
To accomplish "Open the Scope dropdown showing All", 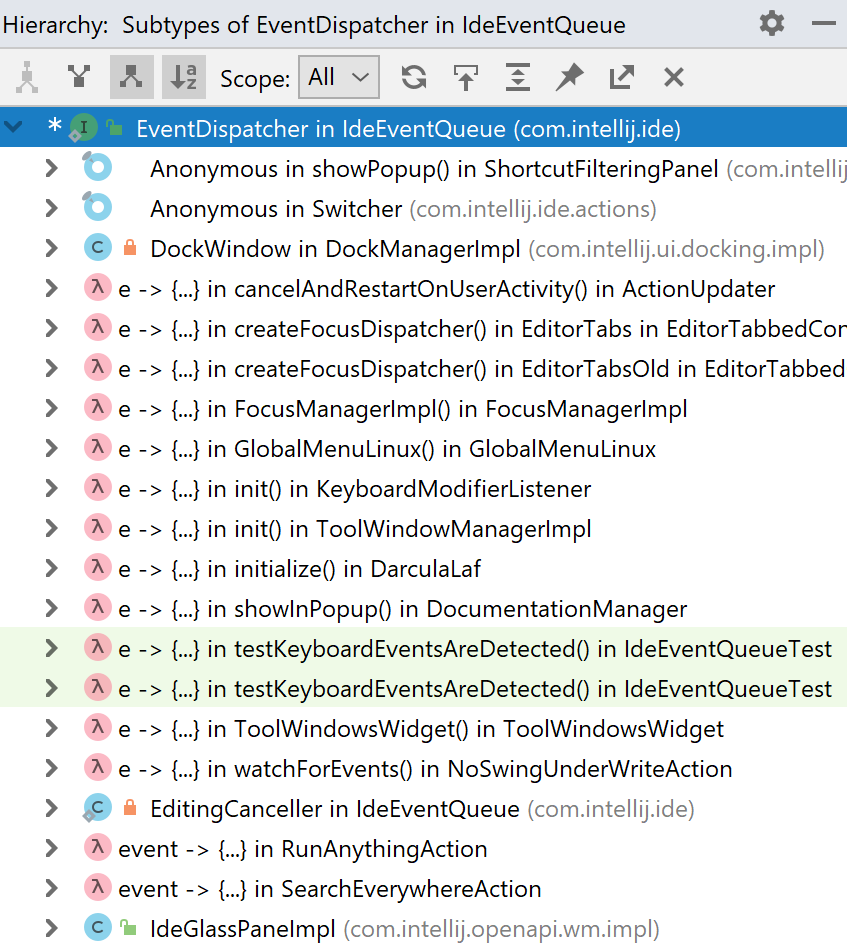I will pyautogui.click(x=339, y=77).
